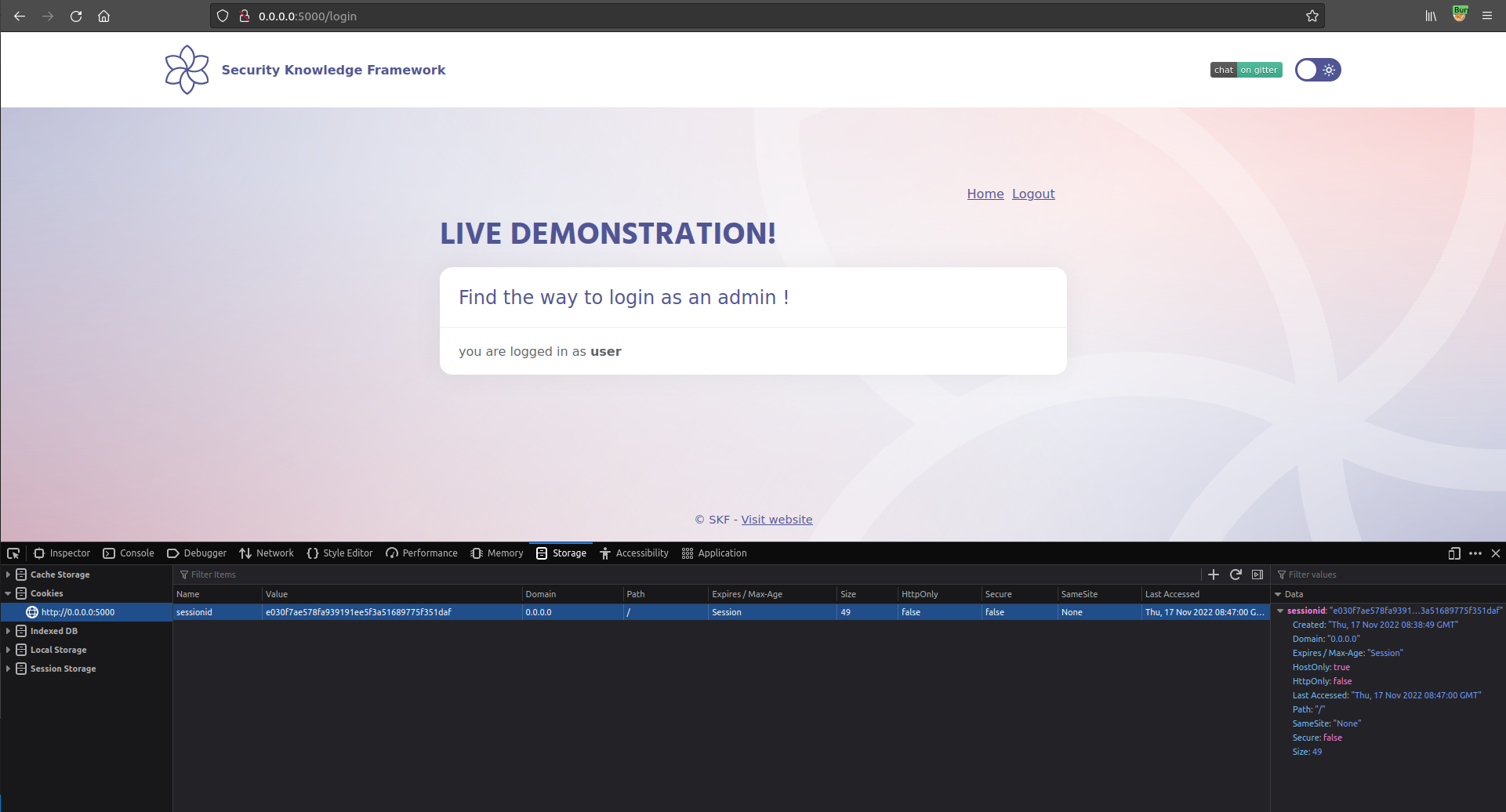Expand the Local Storage tree node
The image size is (1506, 812).
pos(8,650)
